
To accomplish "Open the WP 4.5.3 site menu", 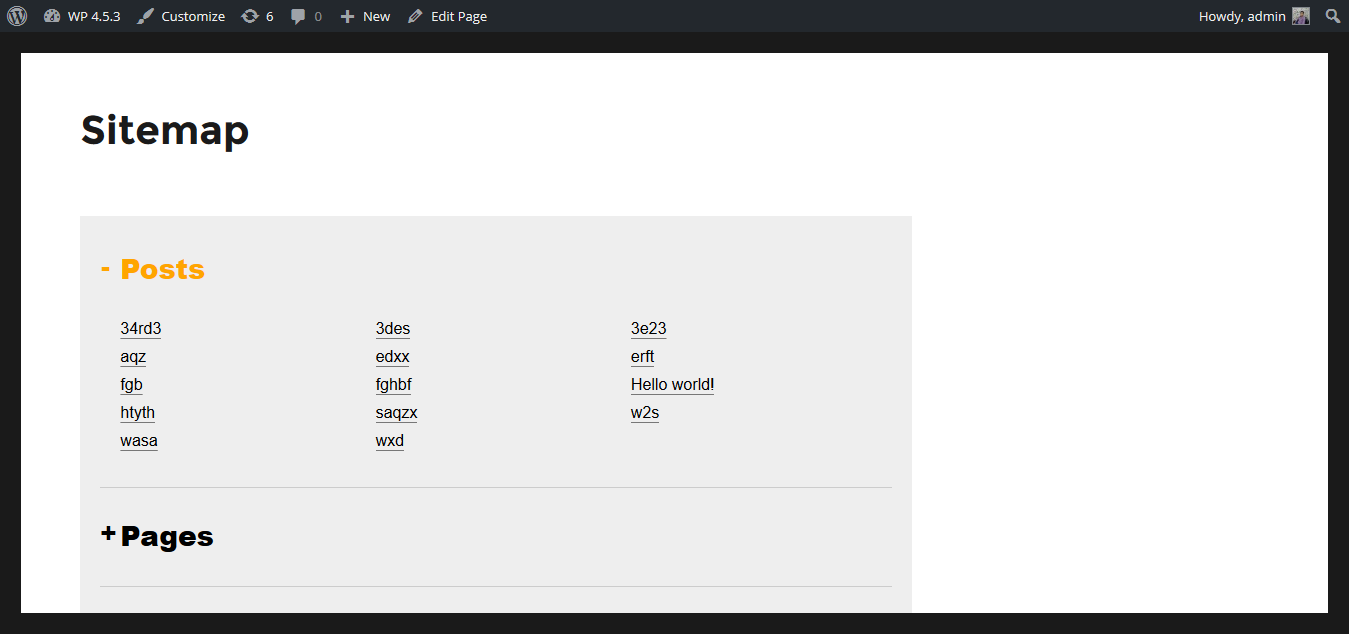I will (x=94, y=16).
